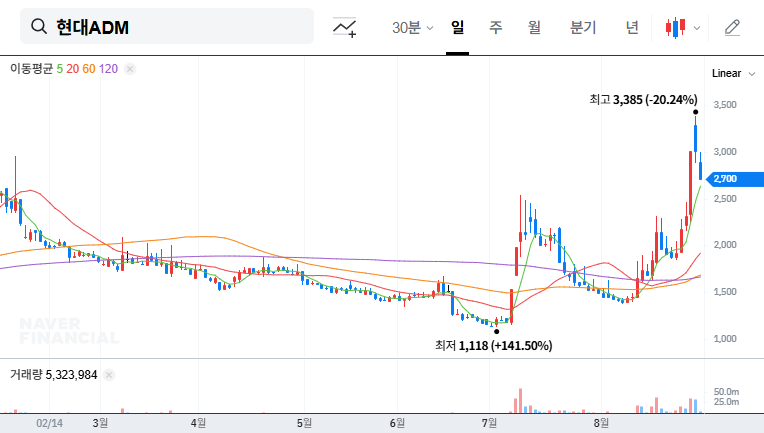Image resolution: width=764 pixels, height=433 pixels.
Task: Click the 최저 1,118 low label
Action: 494,346
